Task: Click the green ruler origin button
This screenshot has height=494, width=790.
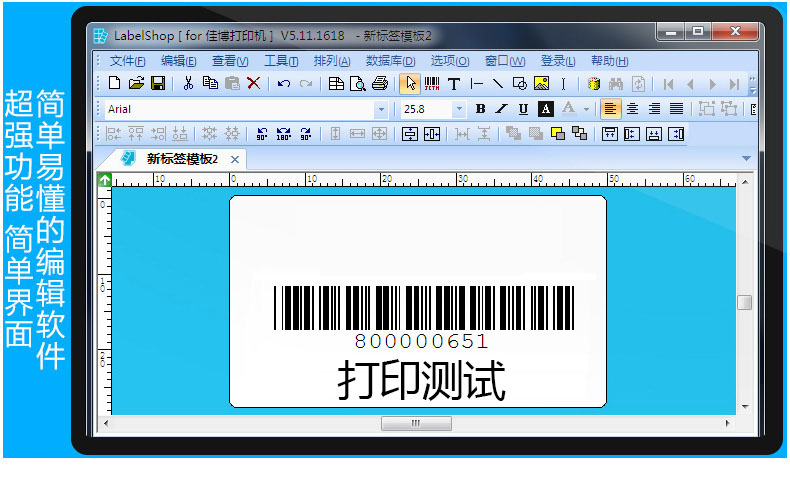Action: pos(105,179)
